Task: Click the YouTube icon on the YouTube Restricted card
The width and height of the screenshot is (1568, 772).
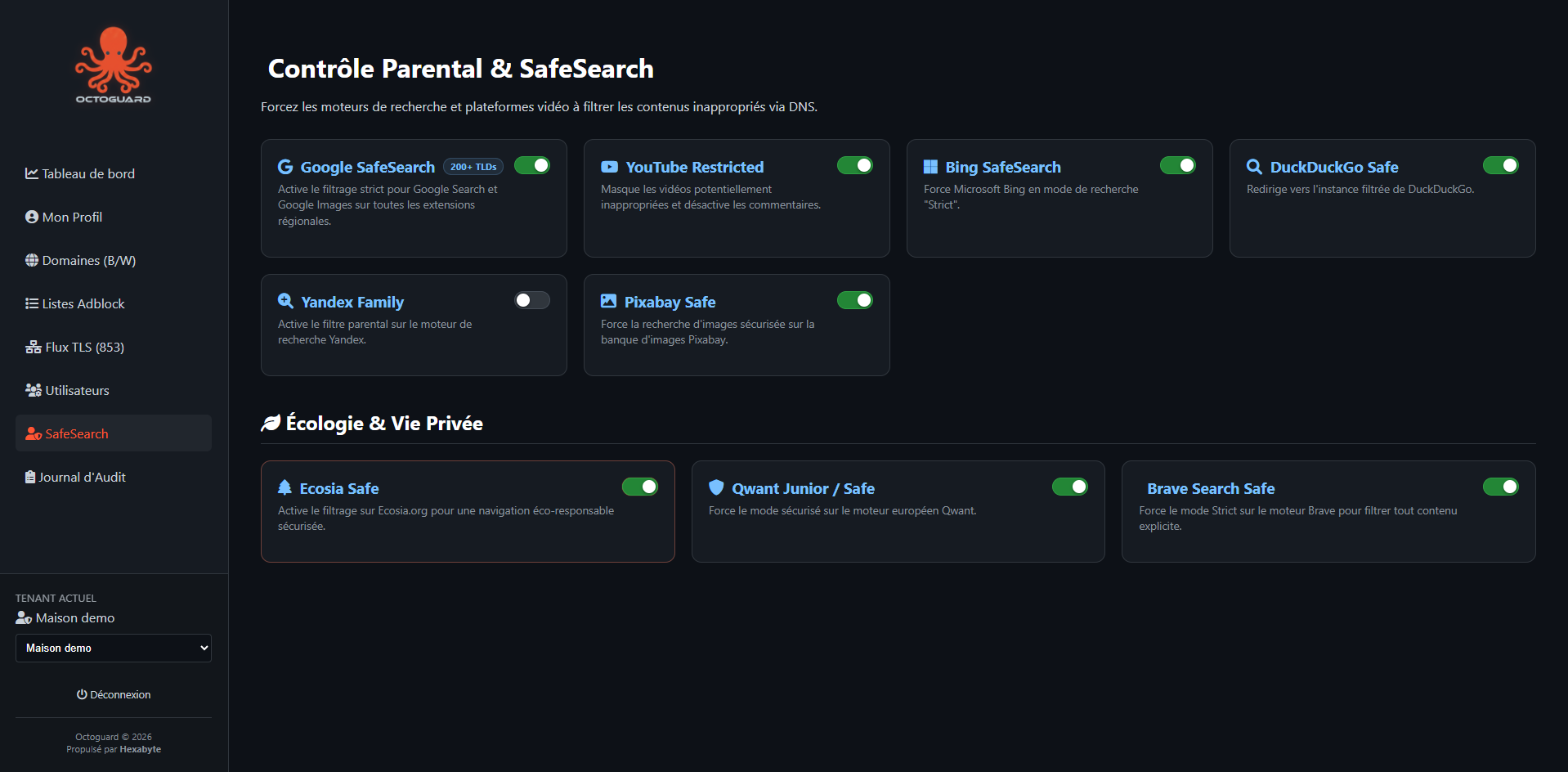Action: click(609, 166)
